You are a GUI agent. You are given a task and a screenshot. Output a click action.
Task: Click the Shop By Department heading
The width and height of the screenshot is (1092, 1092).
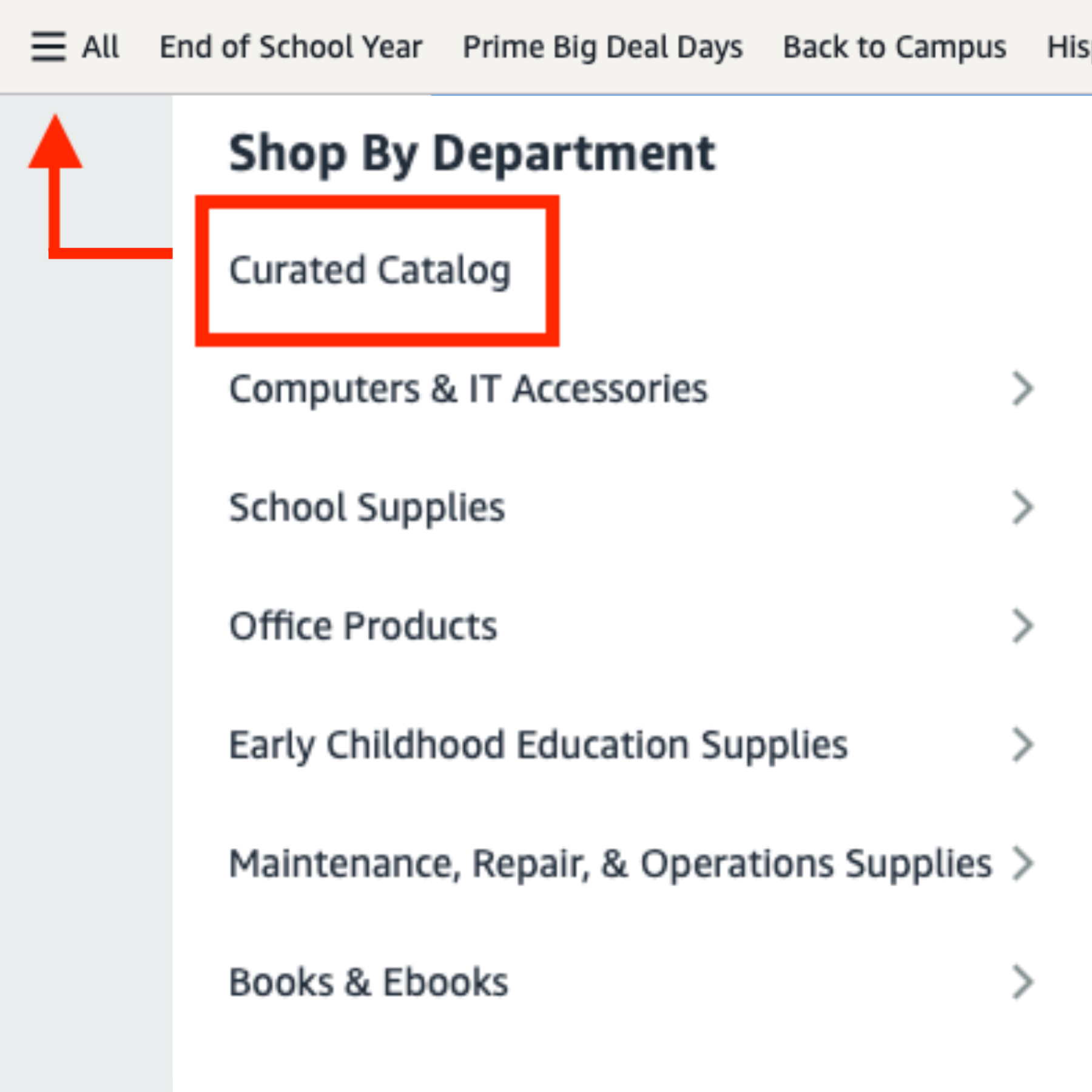(x=472, y=154)
